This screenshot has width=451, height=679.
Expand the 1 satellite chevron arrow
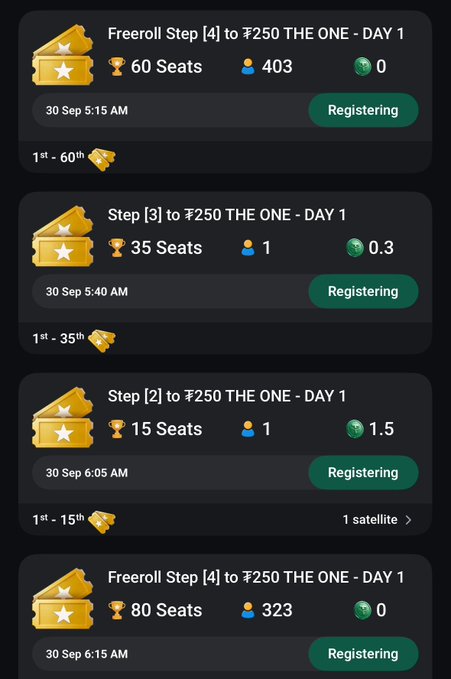[408, 520]
